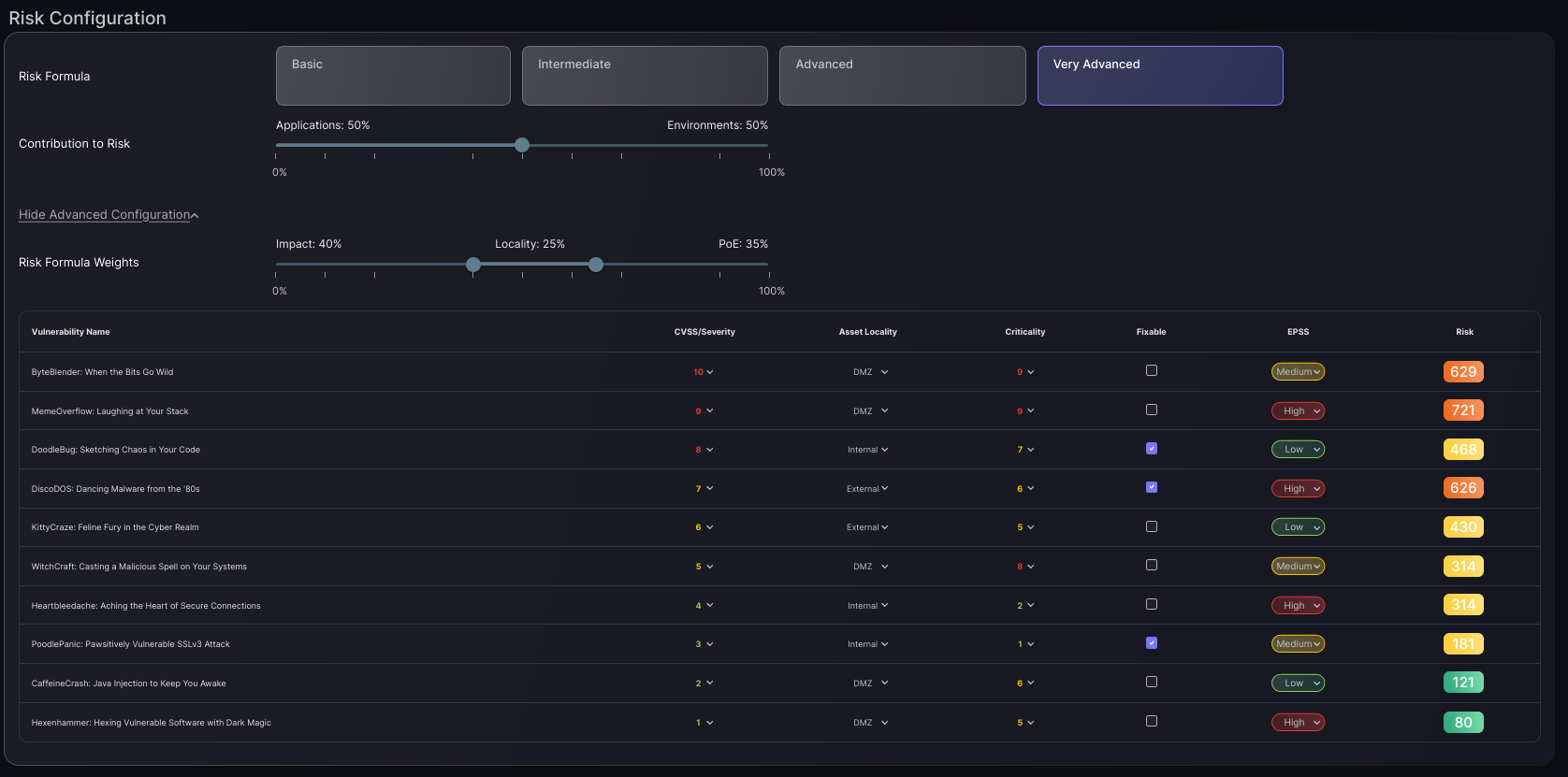Select the Very Advanced risk formula
The image size is (1568, 777).
[x=1159, y=76]
